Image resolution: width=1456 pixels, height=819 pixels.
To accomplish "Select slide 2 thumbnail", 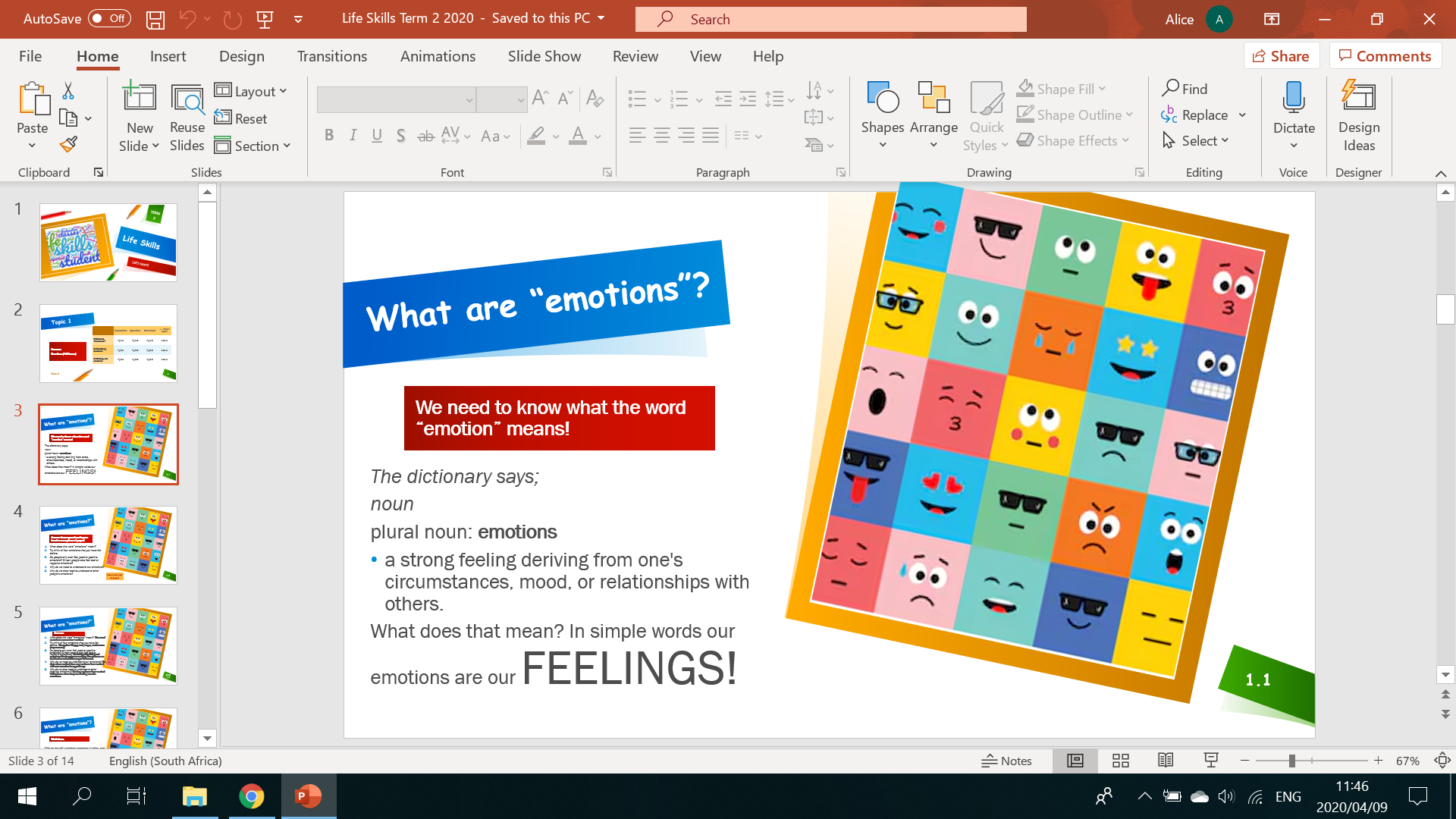I will [108, 344].
